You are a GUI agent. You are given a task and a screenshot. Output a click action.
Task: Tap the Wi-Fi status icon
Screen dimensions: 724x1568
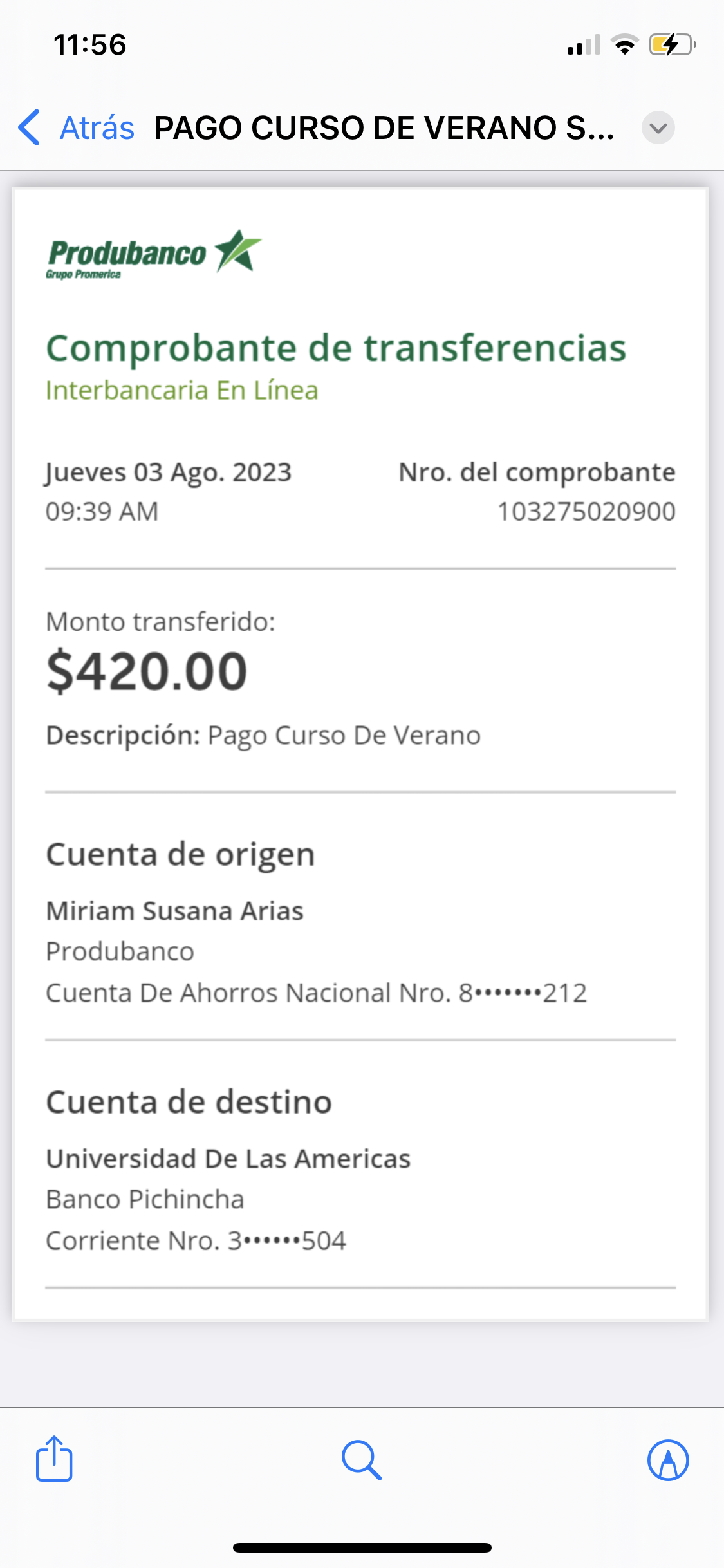tap(624, 45)
